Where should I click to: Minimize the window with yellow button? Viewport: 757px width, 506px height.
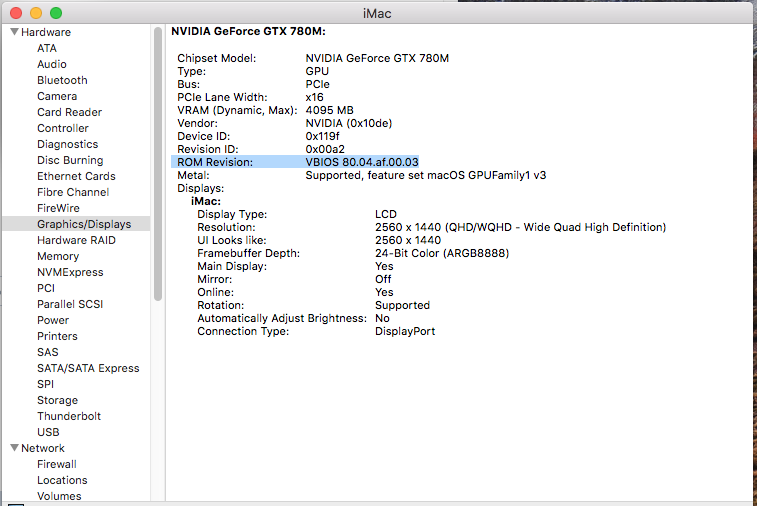(x=36, y=13)
